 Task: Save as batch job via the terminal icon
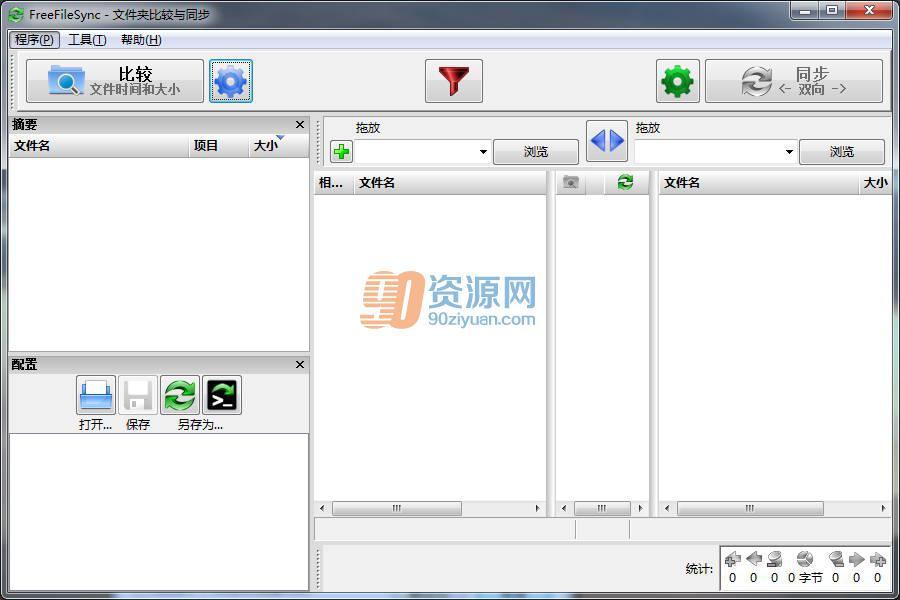(x=222, y=395)
